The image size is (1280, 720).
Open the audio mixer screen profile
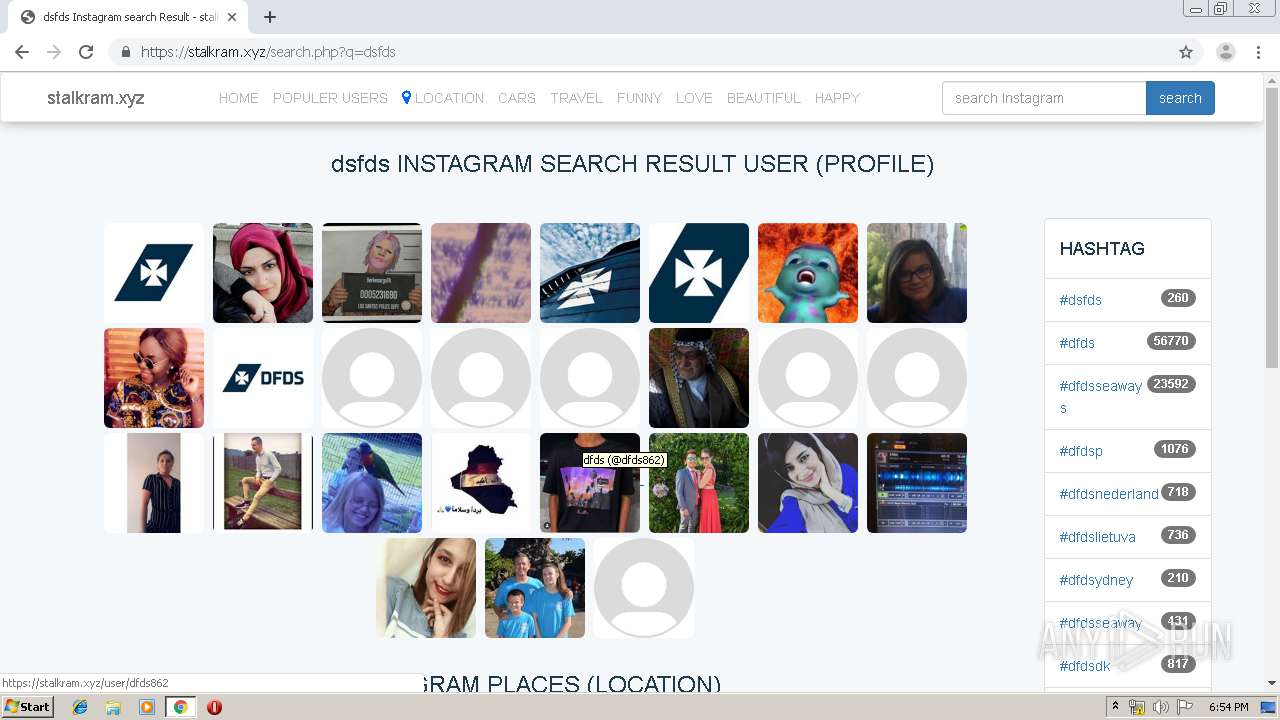coord(917,483)
